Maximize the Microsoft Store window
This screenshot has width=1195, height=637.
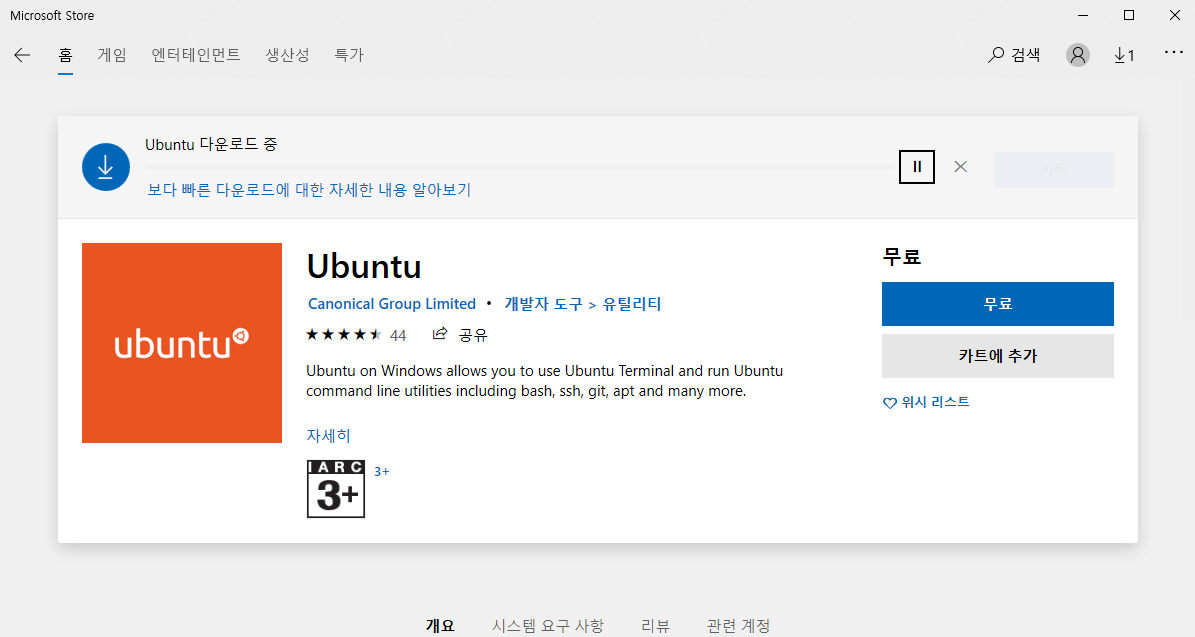point(1129,15)
